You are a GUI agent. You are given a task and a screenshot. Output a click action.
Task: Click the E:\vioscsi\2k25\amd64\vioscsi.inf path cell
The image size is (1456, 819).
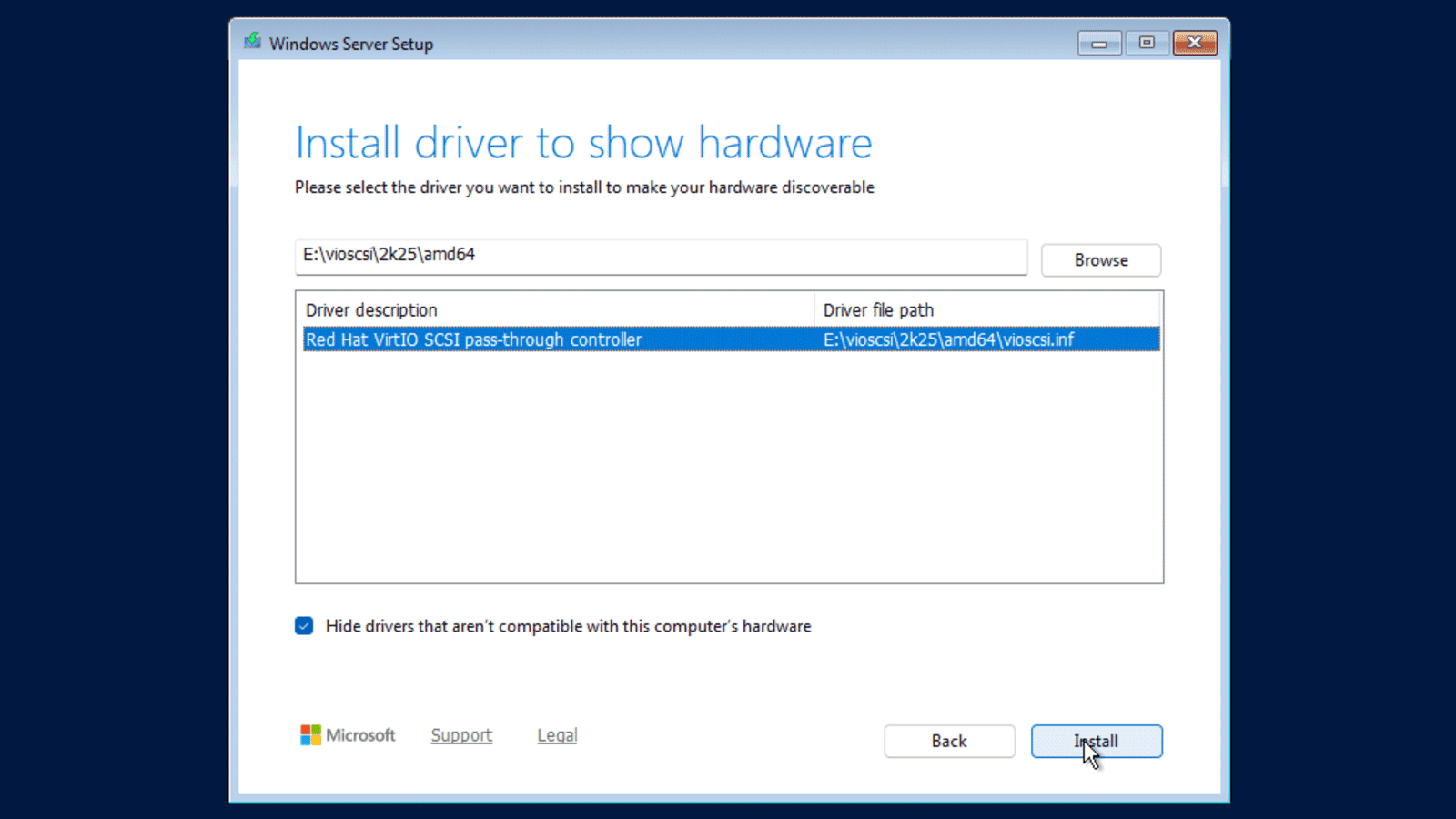[948, 339]
